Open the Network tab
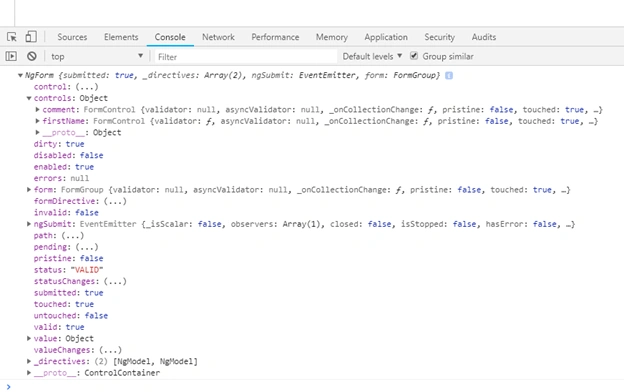Screen dimensions: 624x392 coord(218,37)
